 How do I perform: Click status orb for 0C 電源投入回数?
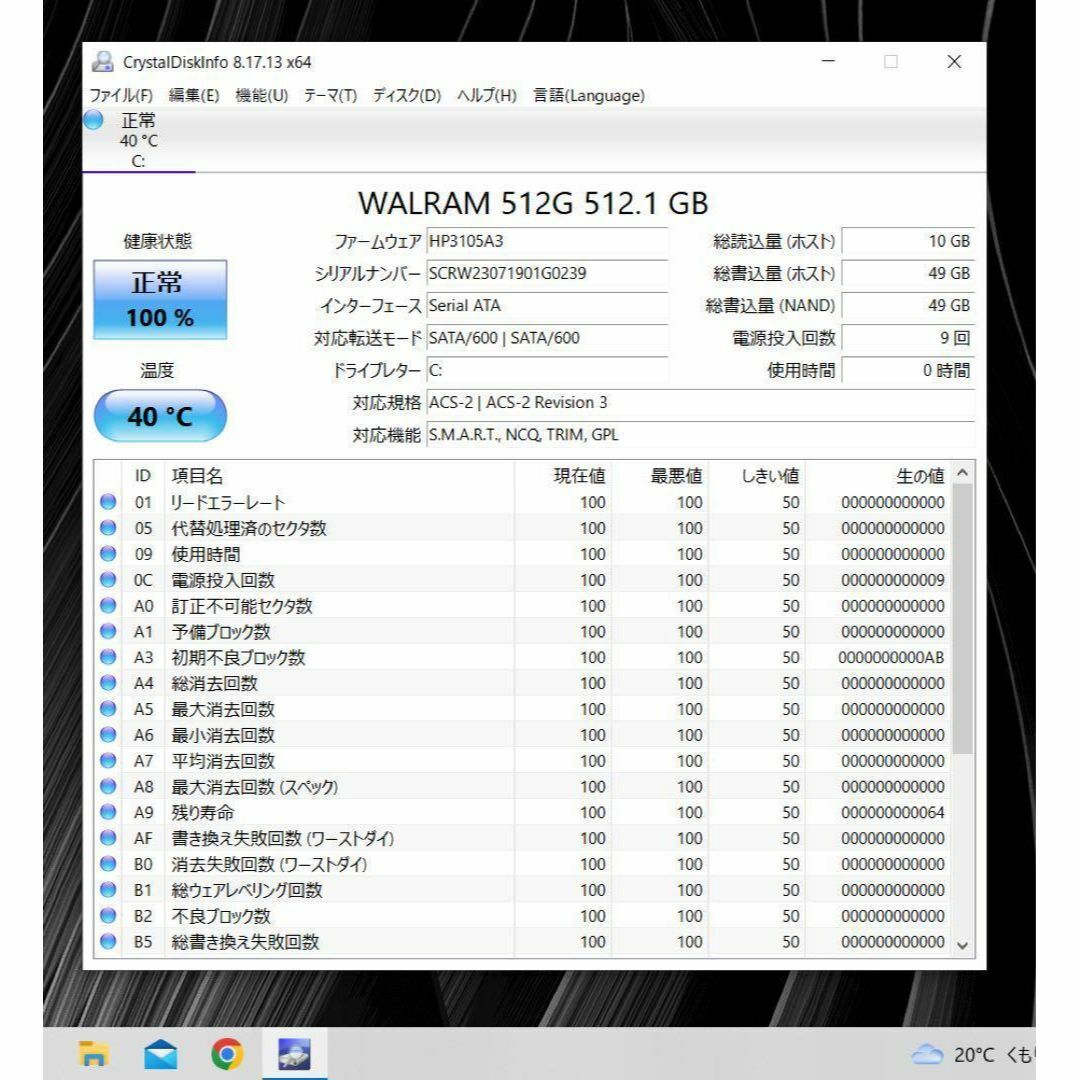(x=108, y=579)
